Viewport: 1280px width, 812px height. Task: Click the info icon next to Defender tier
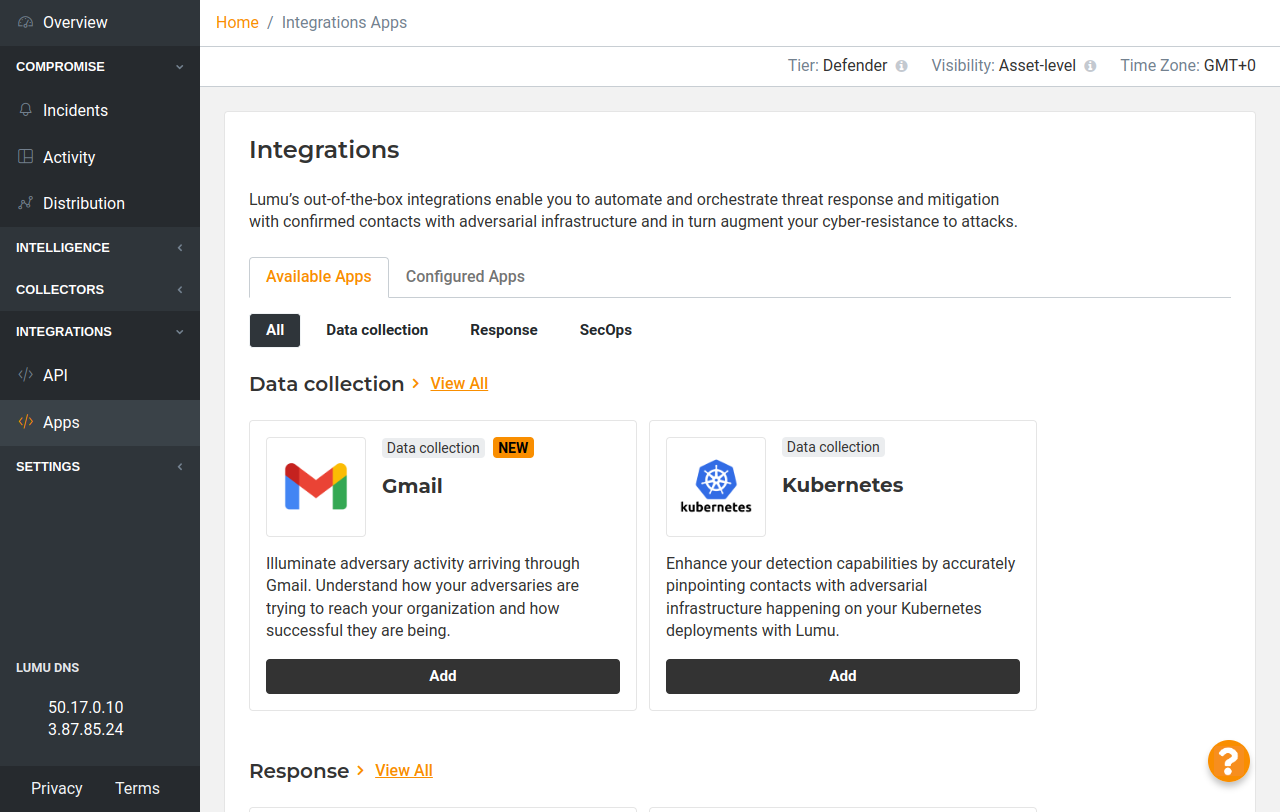pos(901,66)
